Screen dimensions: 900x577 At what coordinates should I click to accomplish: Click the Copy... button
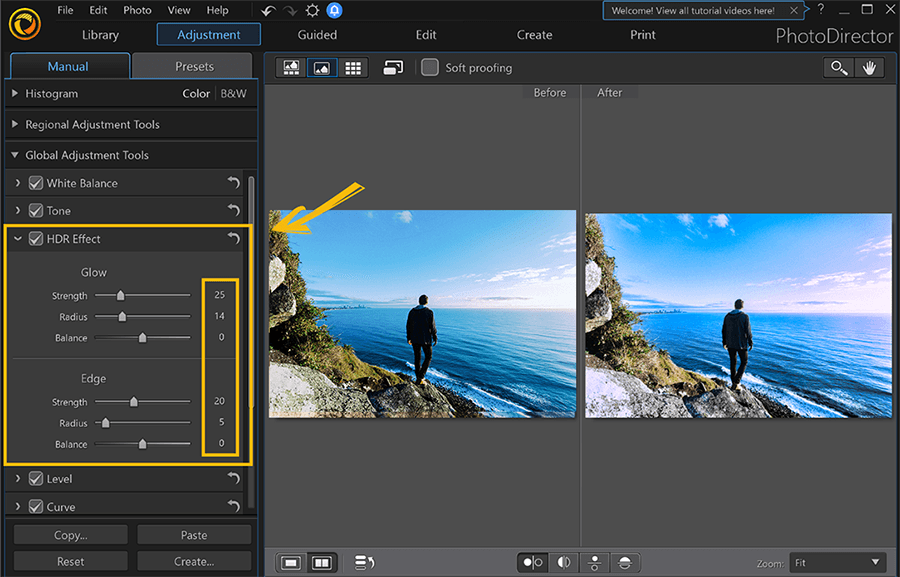(70, 535)
